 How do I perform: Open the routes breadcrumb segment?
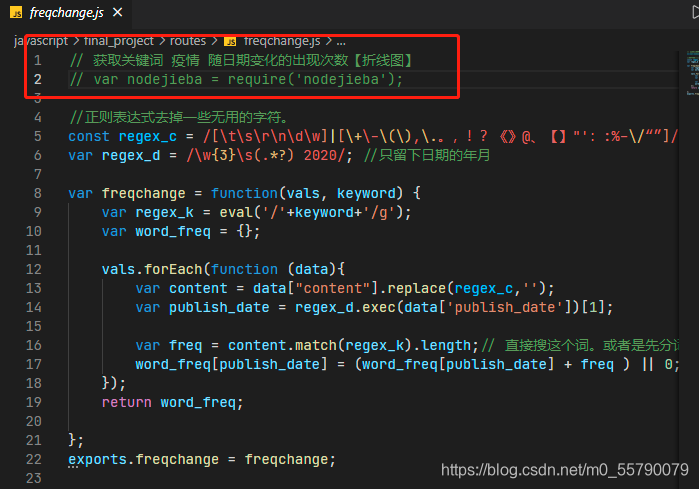click(x=188, y=41)
